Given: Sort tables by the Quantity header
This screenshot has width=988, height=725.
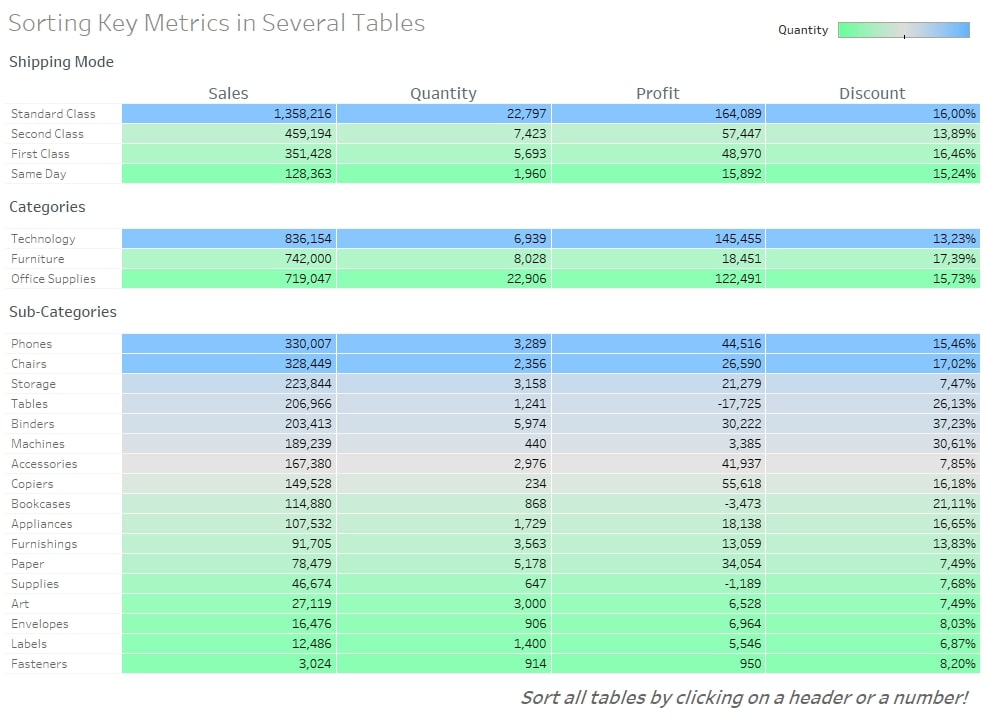Looking at the screenshot, I should pyautogui.click(x=443, y=93).
